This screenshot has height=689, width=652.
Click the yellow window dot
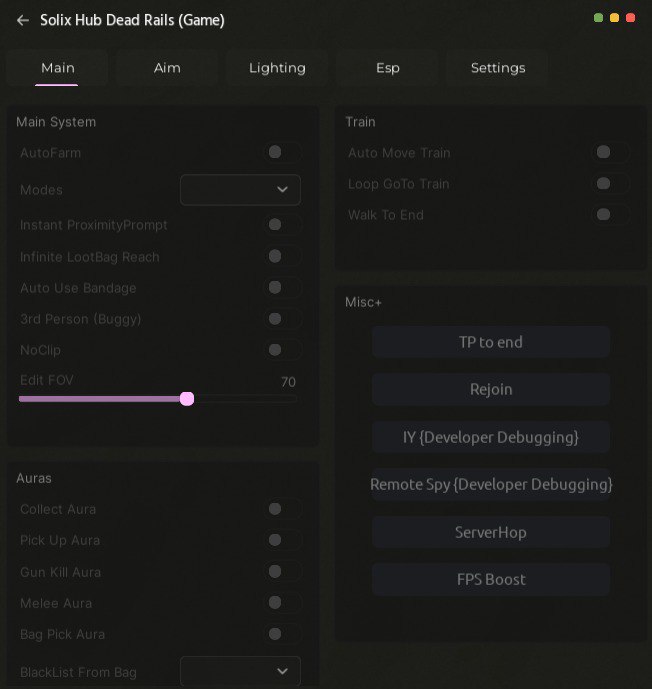click(x=614, y=18)
